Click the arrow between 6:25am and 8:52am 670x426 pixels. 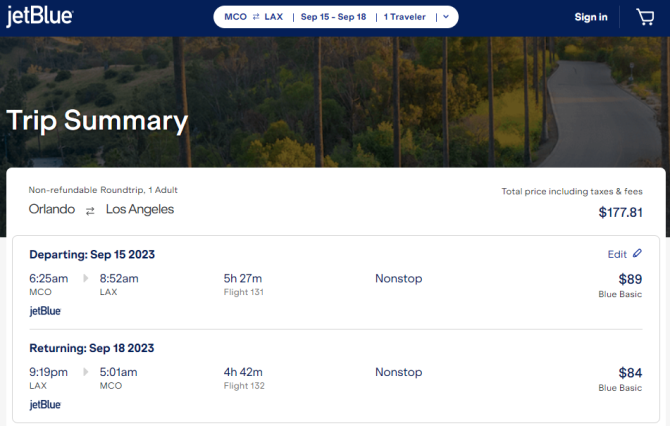coord(85,278)
